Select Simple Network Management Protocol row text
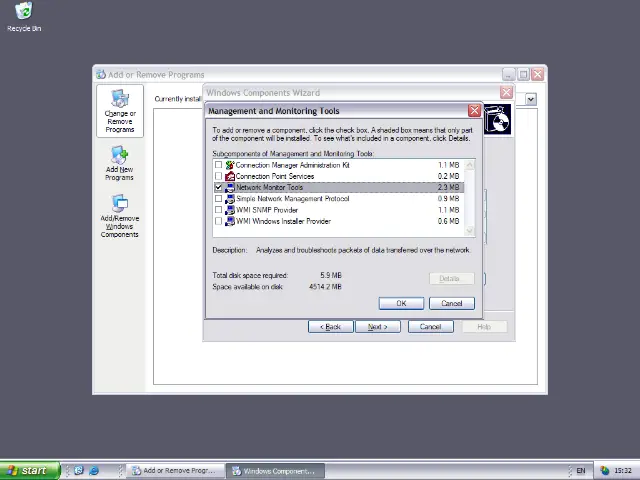The image size is (640, 480). click(x=293, y=199)
